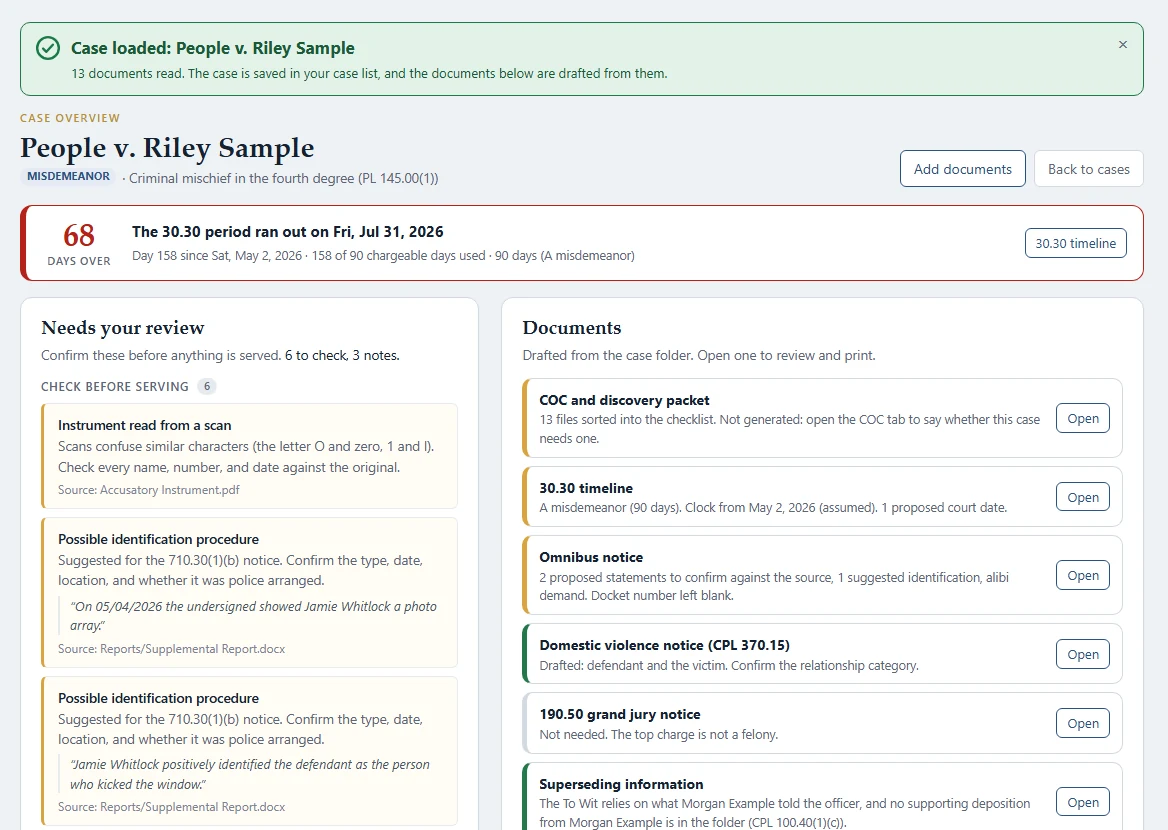Open the Omnibus notice
The image size is (1168, 830).
pyautogui.click(x=1082, y=575)
